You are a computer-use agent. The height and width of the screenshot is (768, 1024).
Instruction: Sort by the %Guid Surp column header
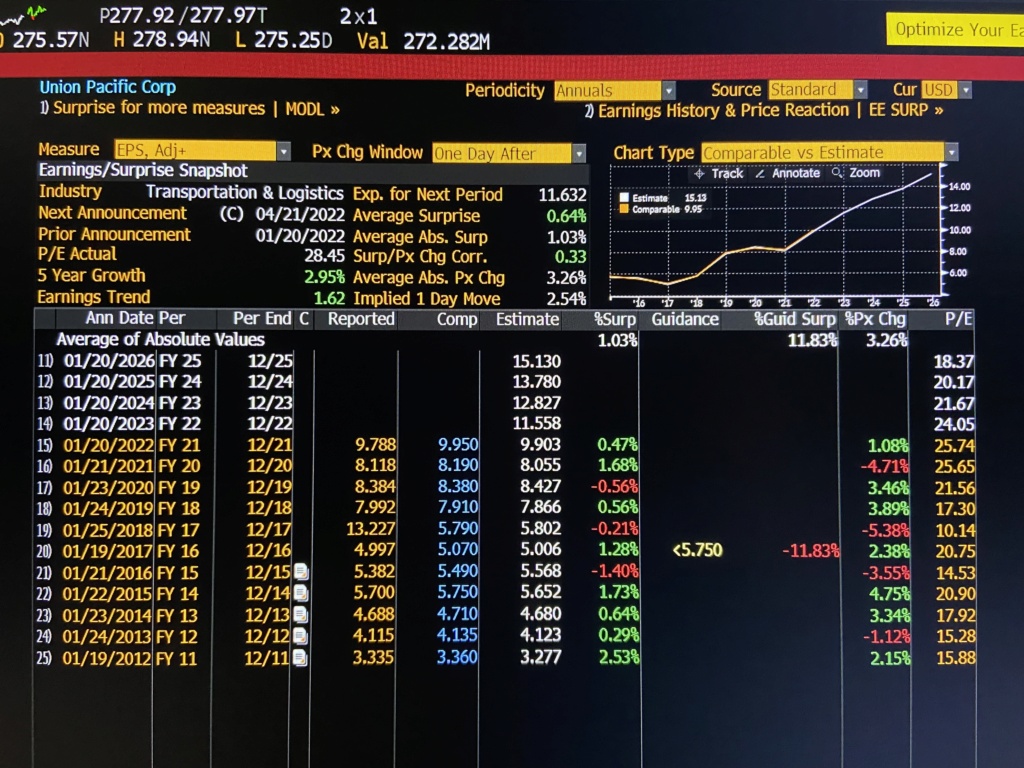[795, 319]
